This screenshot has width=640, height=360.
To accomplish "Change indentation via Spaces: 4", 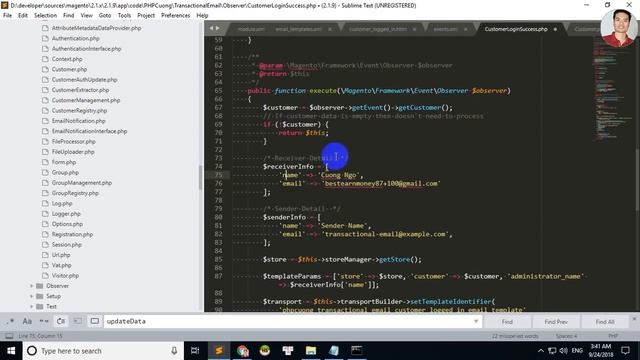I will (566, 336).
